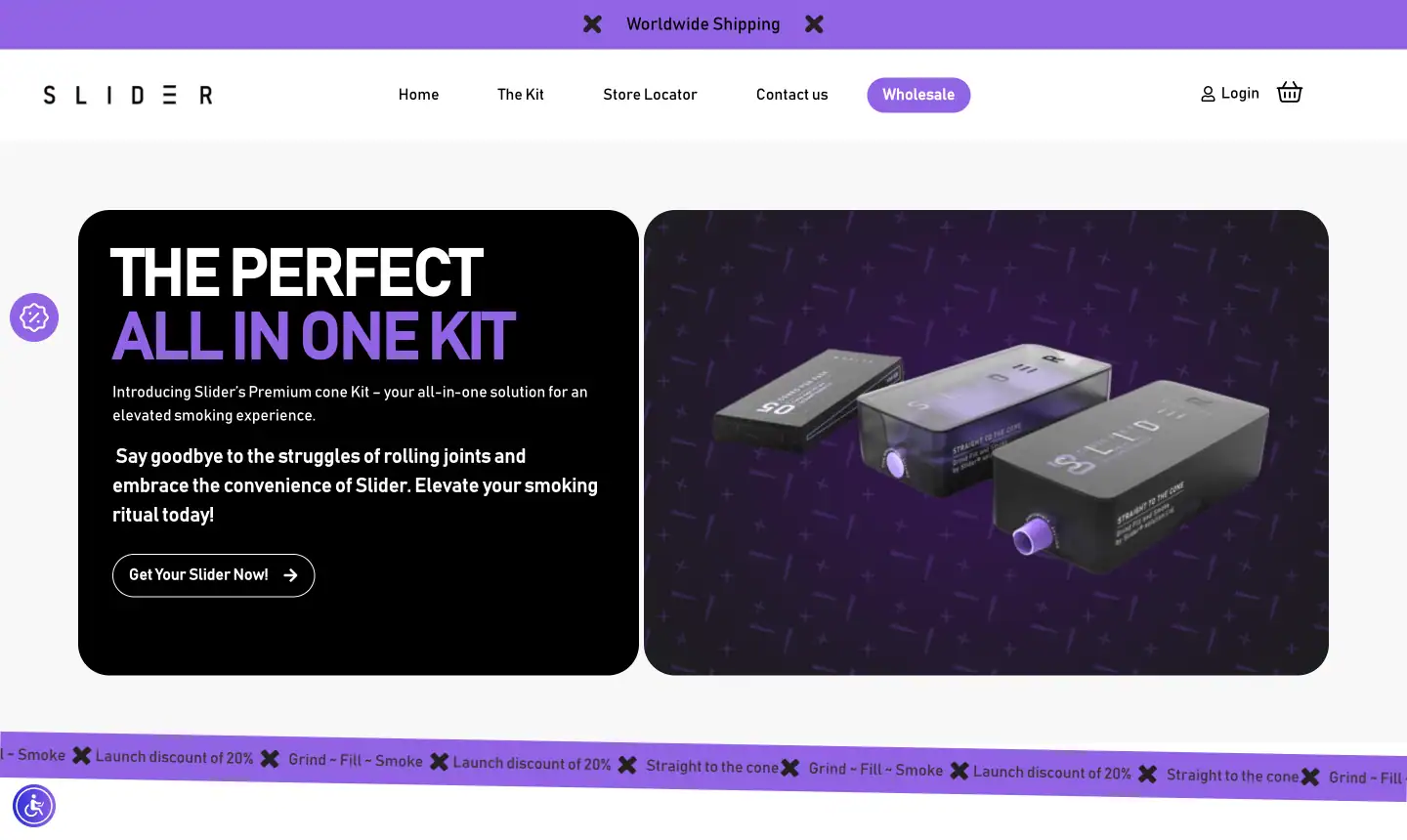The width and height of the screenshot is (1407, 840).
Task: Click the Worldwide Shipping banner text
Action: pyautogui.click(x=703, y=24)
